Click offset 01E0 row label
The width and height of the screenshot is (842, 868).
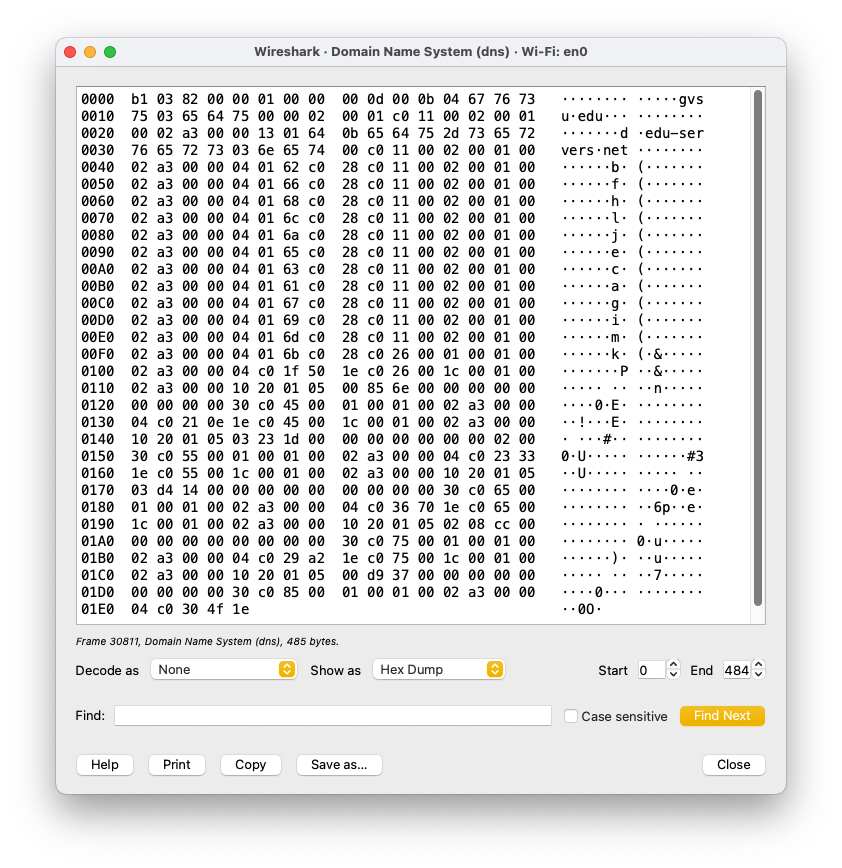pos(98,609)
